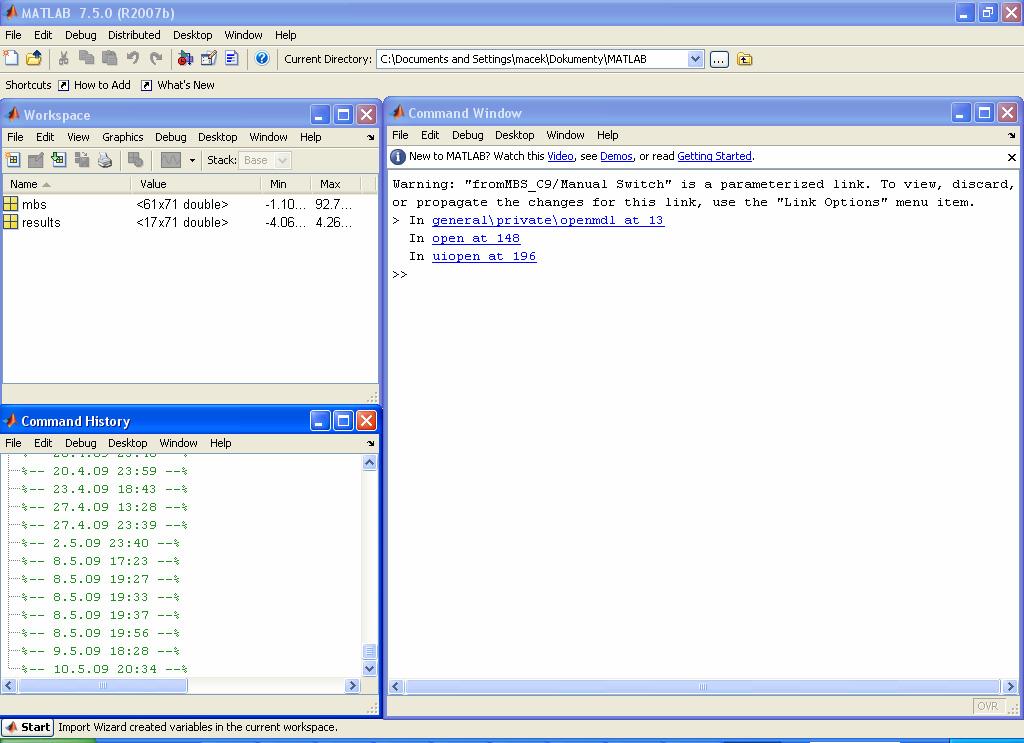
Task: Click the mbs variable grid icon
Action: click(x=10, y=204)
